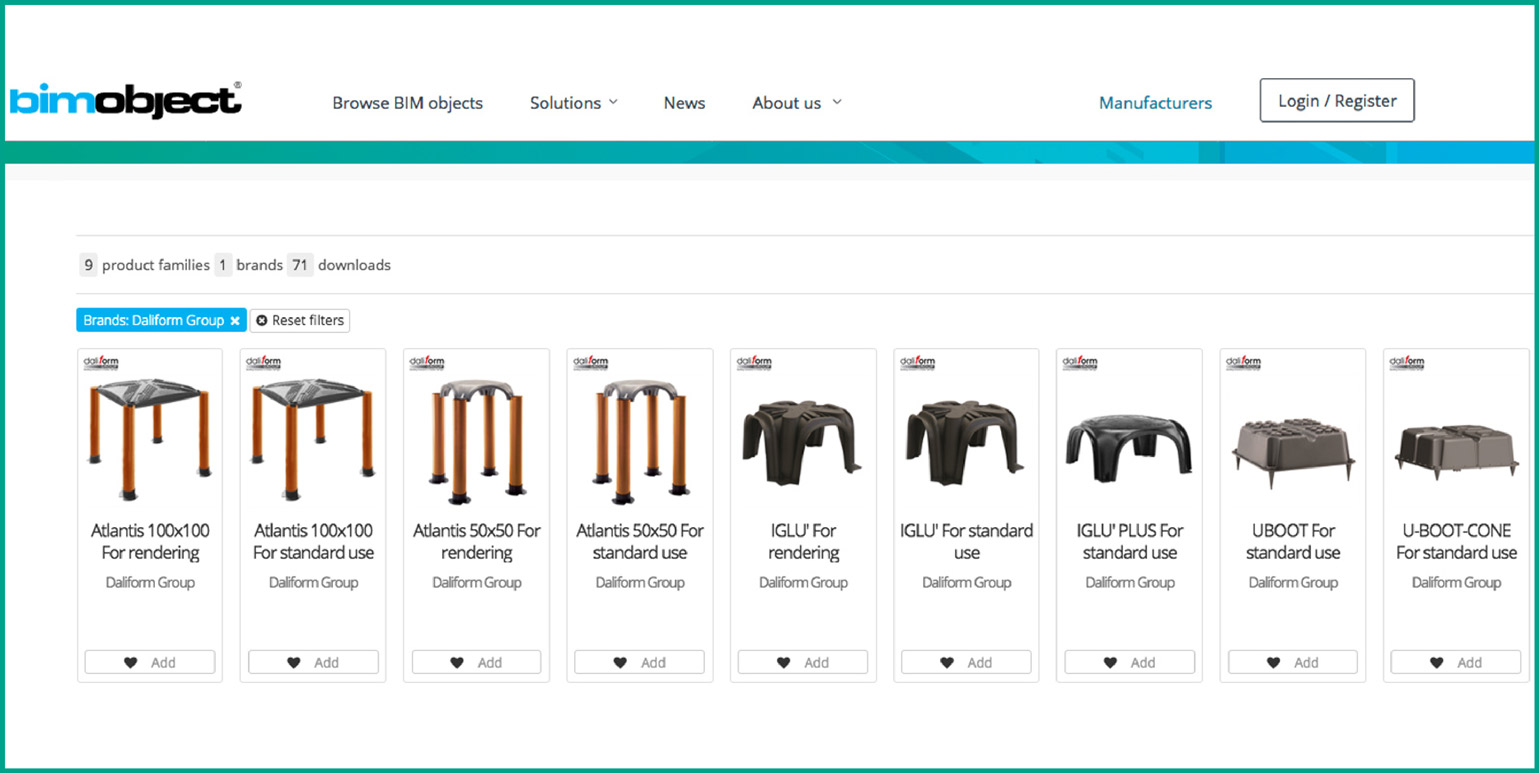Image resolution: width=1539 pixels, height=773 pixels.
Task: Click heart icon under U-BOOT-CONE card
Action: click(x=1437, y=662)
